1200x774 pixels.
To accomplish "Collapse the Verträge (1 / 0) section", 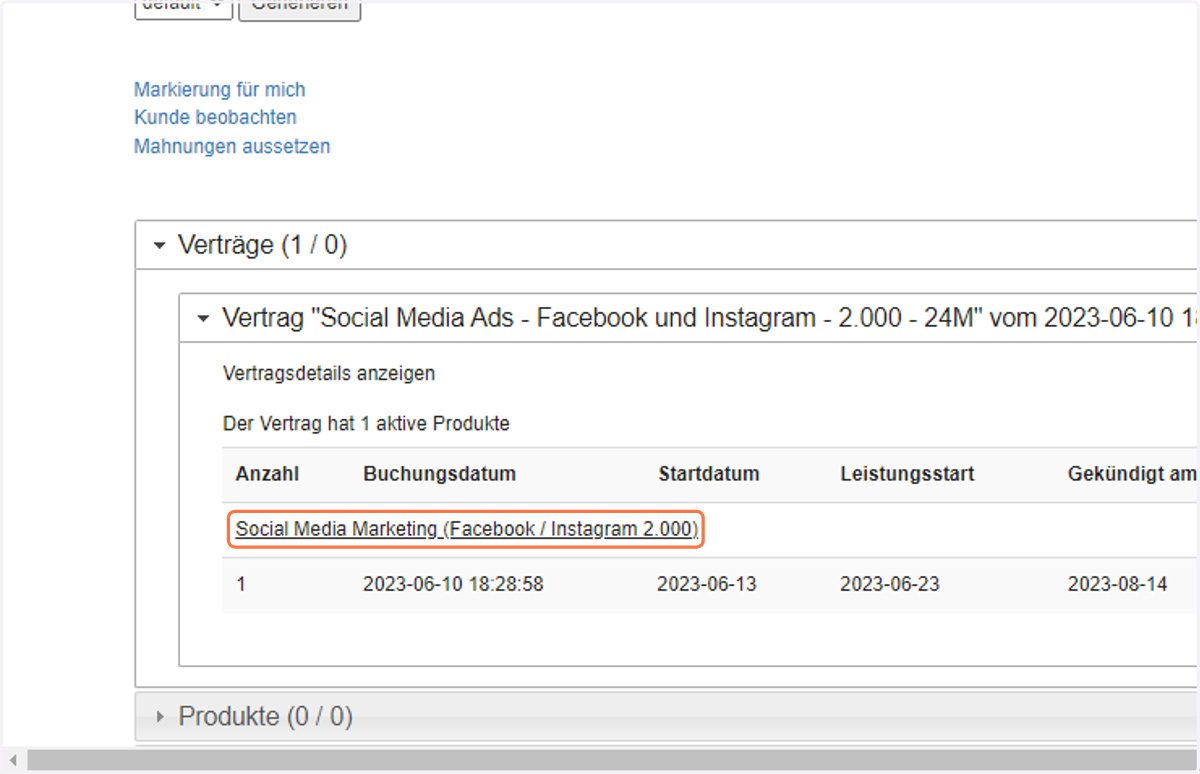I will (666, 245).
